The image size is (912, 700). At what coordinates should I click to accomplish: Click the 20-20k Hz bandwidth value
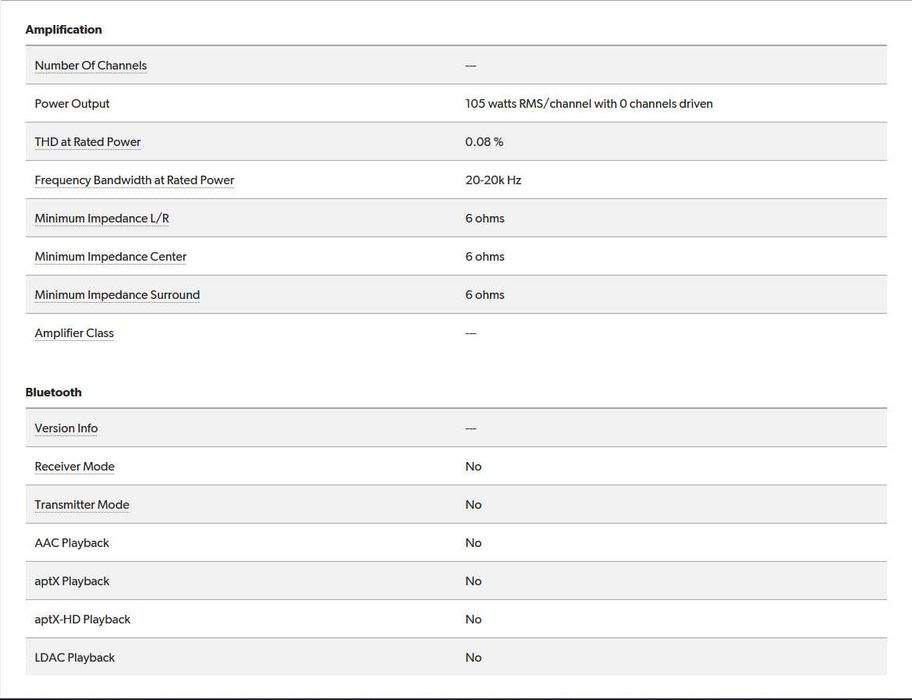[x=493, y=180]
